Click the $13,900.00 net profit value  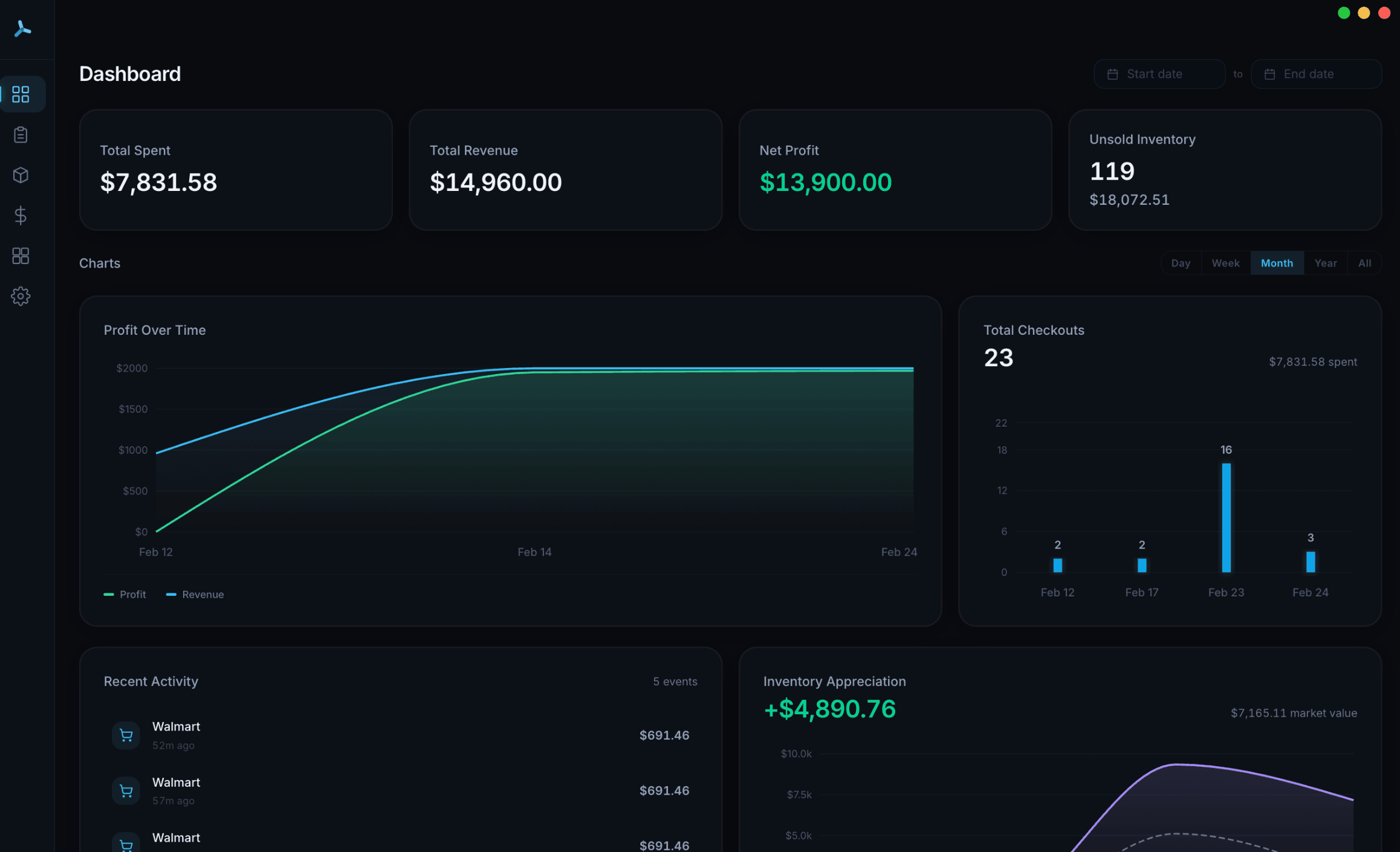coord(826,182)
